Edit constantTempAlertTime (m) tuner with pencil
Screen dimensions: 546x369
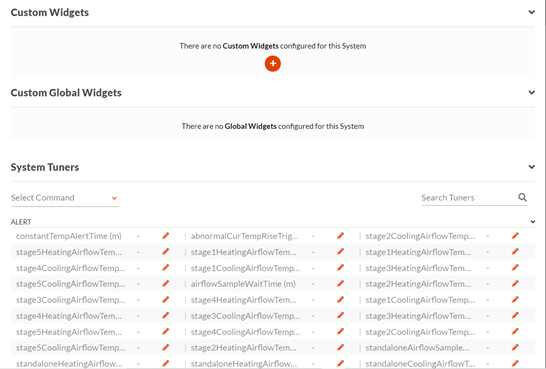(x=165, y=236)
